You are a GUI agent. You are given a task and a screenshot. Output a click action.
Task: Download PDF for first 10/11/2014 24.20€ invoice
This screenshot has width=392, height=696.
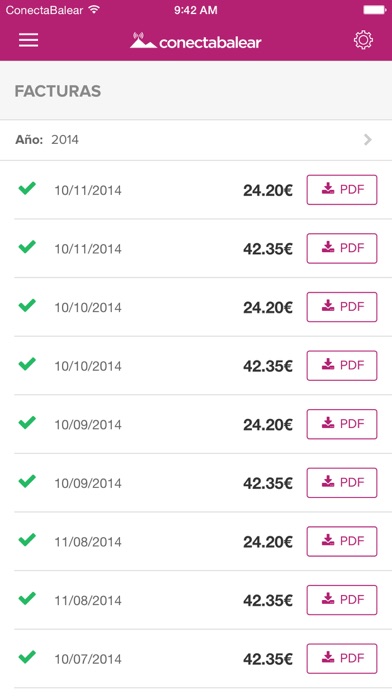click(x=342, y=190)
